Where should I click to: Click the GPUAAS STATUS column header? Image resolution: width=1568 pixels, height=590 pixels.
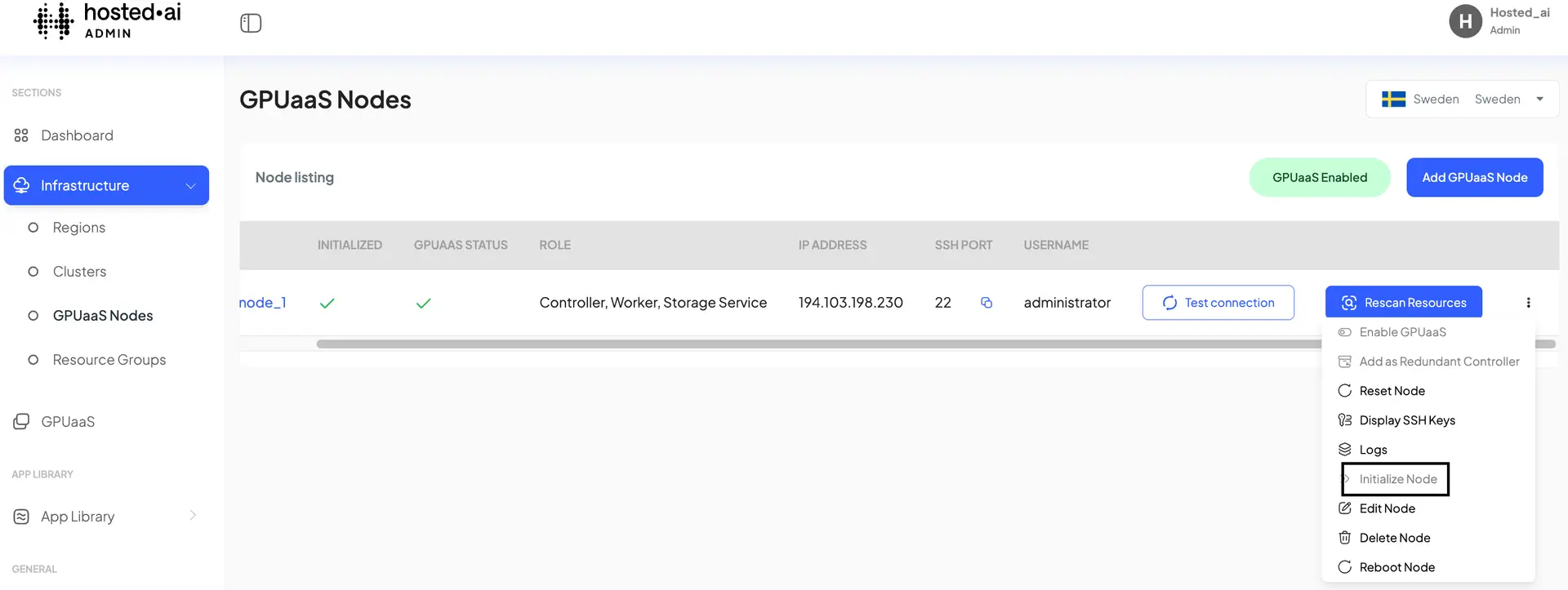(461, 245)
